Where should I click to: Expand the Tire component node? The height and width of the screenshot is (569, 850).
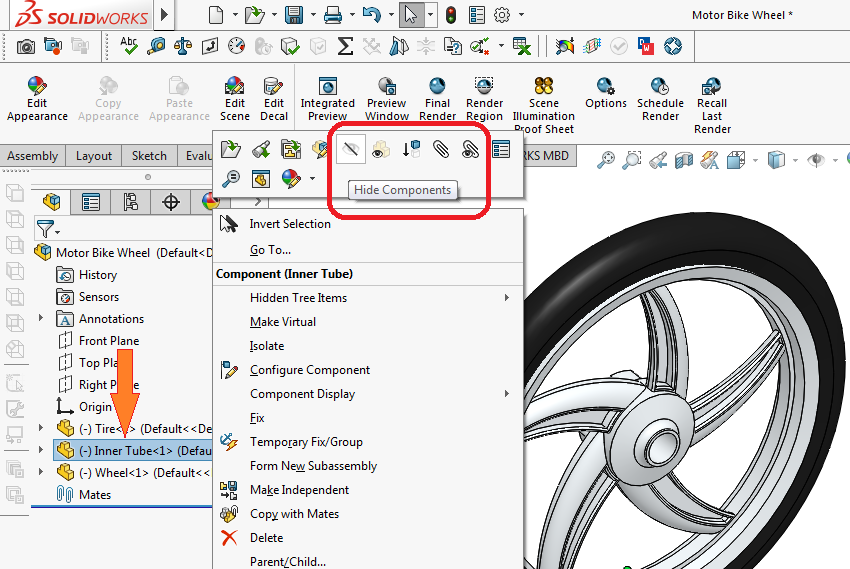point(41,428)
